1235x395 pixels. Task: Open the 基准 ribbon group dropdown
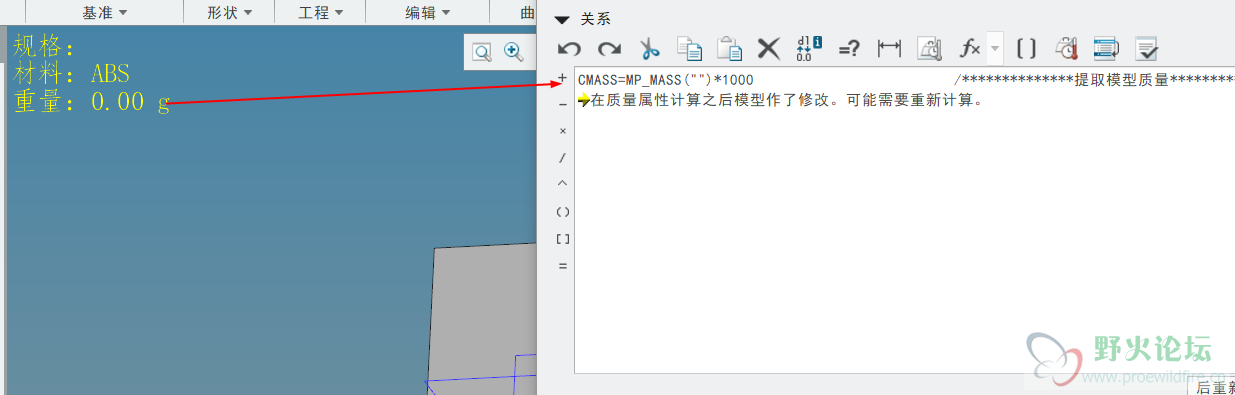click(104, 13)
